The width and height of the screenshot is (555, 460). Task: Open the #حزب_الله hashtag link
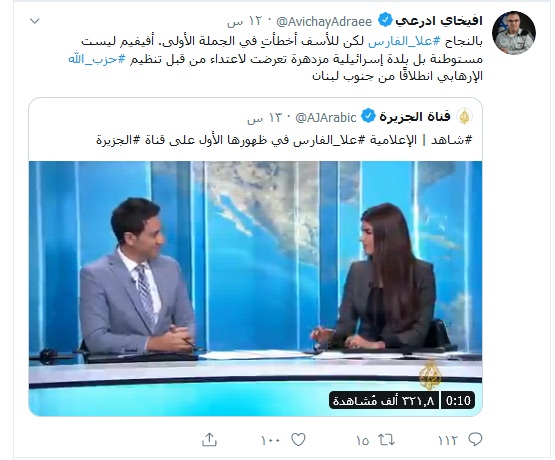(97, 58)
